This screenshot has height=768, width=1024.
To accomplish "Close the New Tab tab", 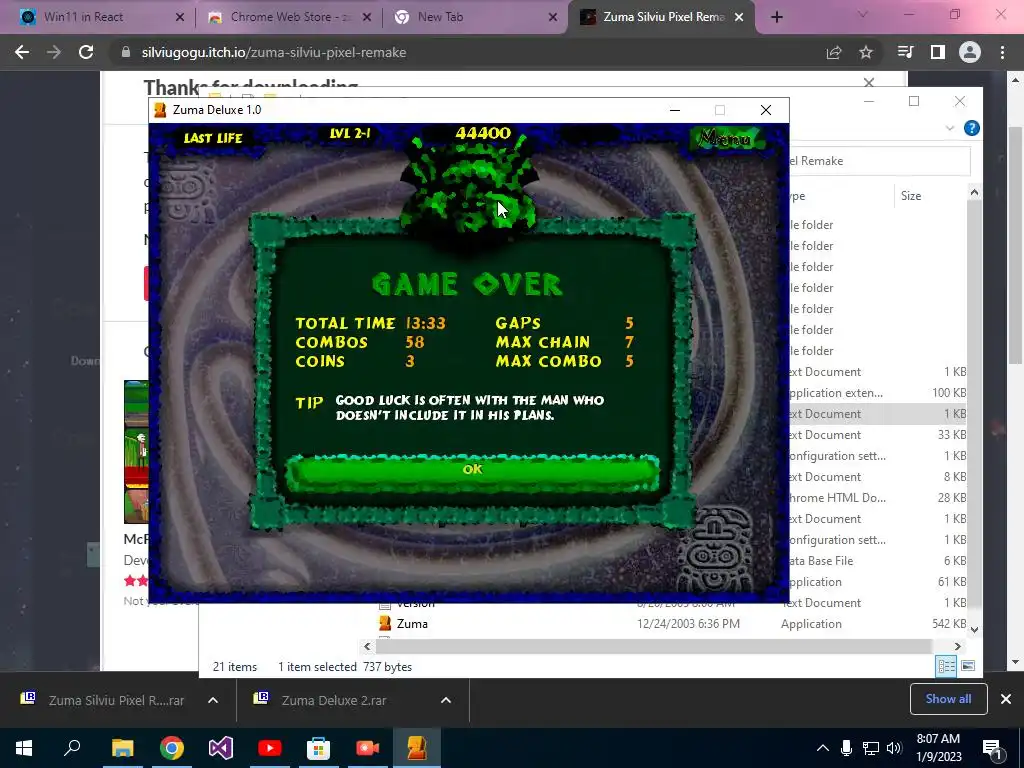I will pos(553,17).
